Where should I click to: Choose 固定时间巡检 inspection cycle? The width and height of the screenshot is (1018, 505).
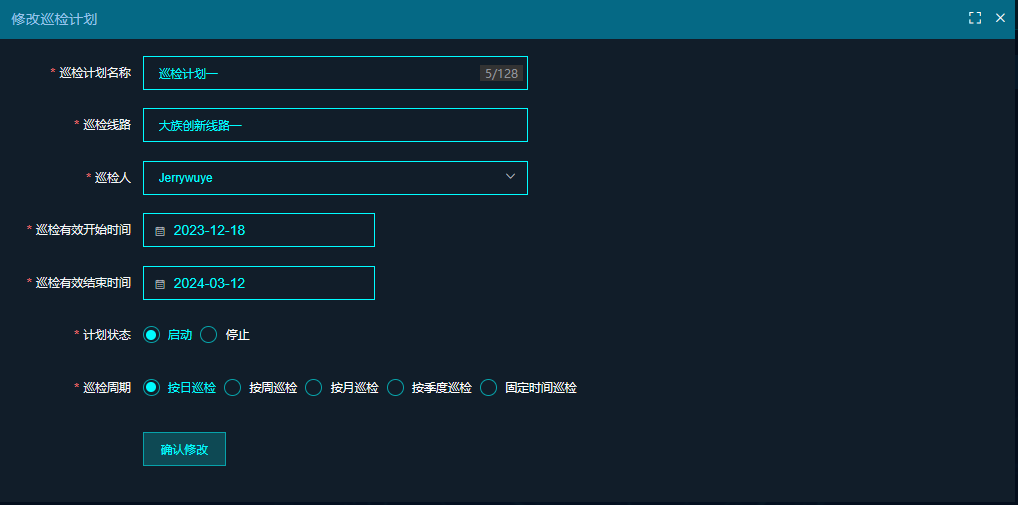(488, 388)
